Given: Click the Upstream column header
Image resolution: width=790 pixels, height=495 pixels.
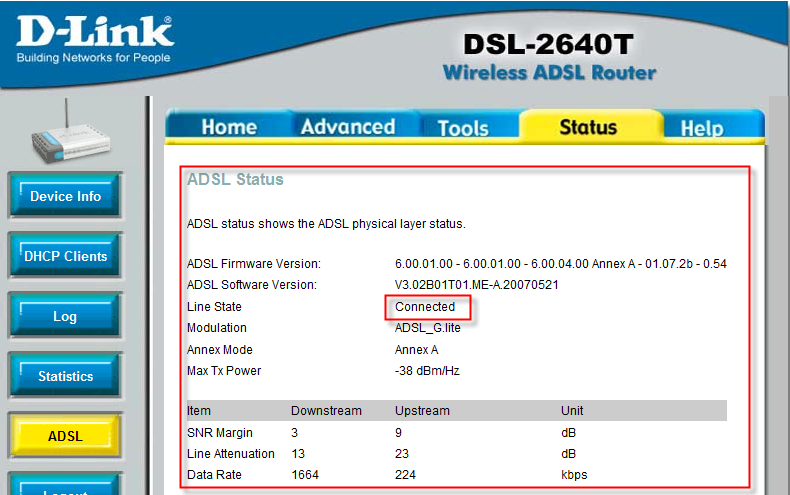Looking at the screenshot, I should (x=422, y=411).
